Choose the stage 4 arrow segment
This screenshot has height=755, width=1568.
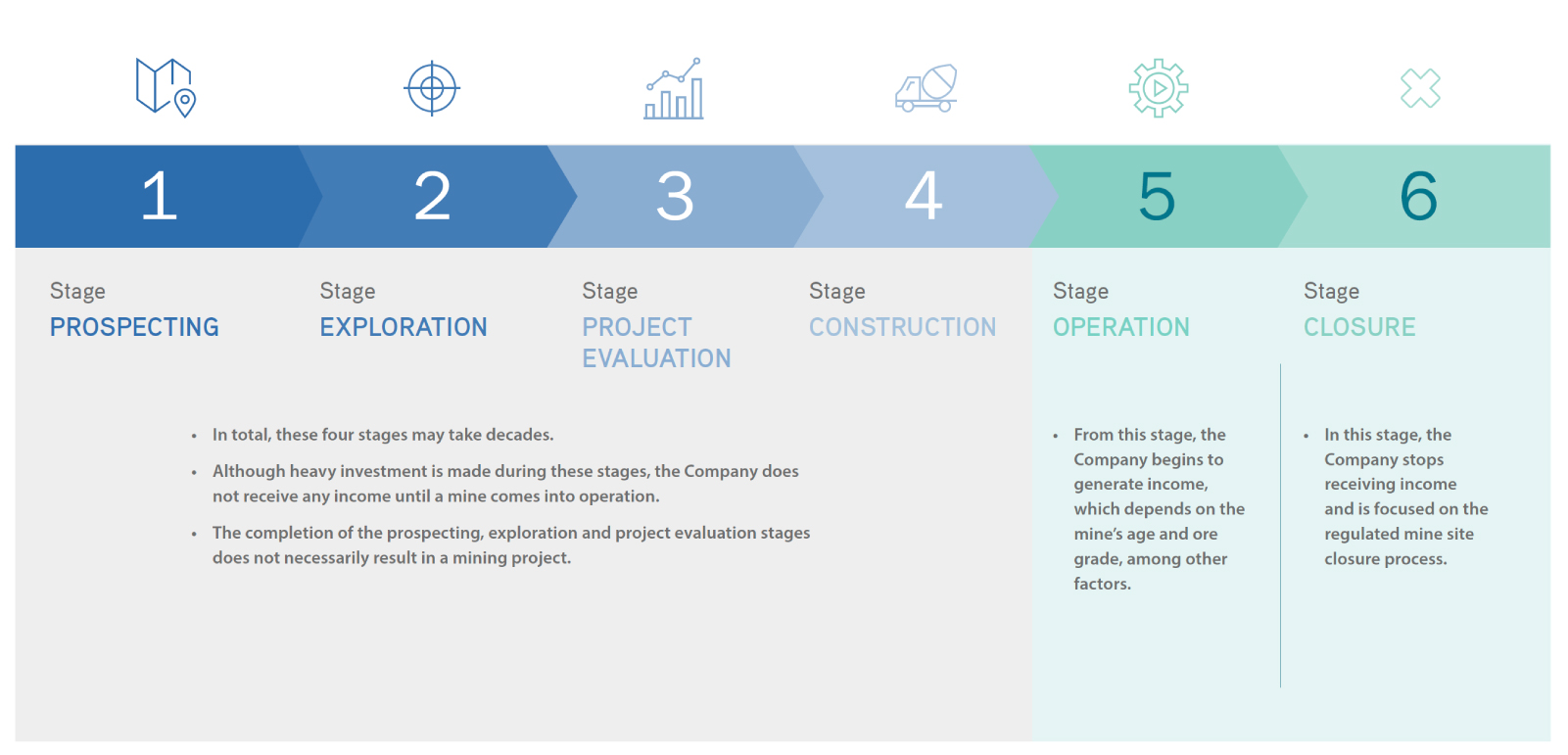coord(923,197)
